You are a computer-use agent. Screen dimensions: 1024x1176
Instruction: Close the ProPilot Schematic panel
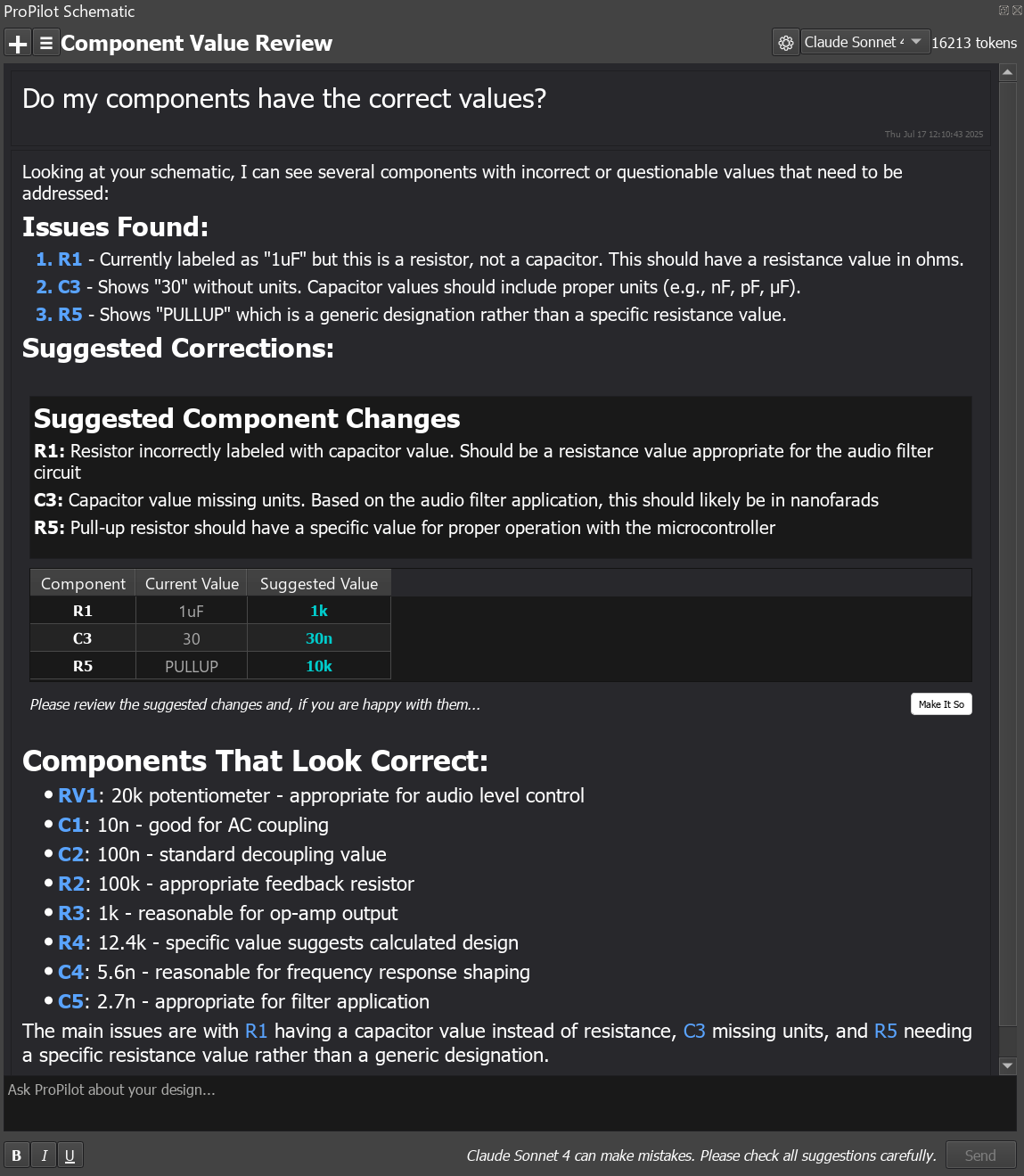(x=1017, y=11)
